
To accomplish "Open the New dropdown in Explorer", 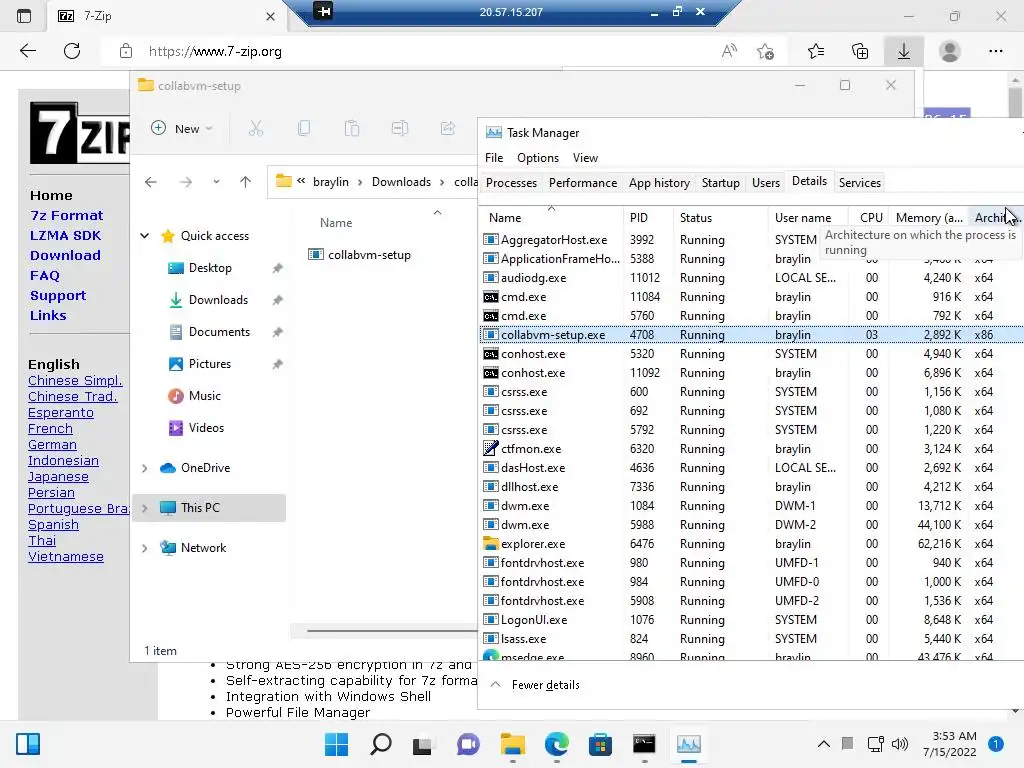I will pos(182,129).
